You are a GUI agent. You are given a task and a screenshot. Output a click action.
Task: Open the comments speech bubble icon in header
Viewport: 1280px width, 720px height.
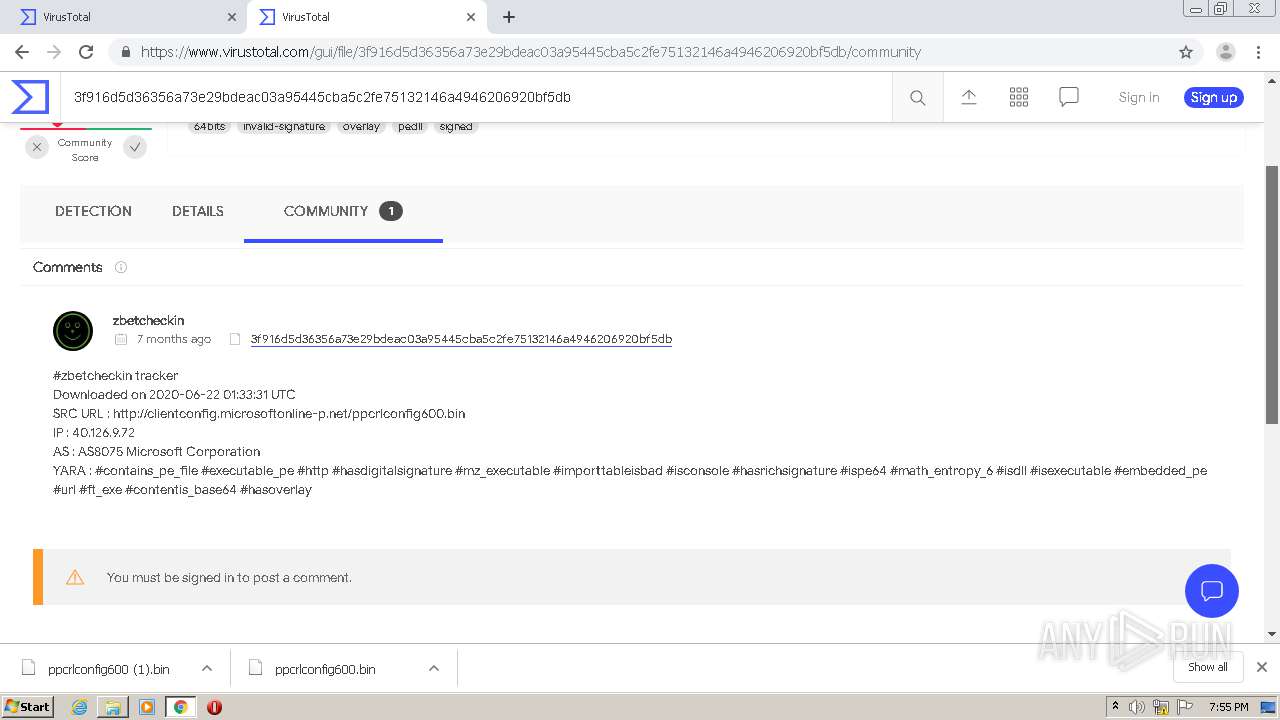pyautogui.click(x=1069, y=97)
